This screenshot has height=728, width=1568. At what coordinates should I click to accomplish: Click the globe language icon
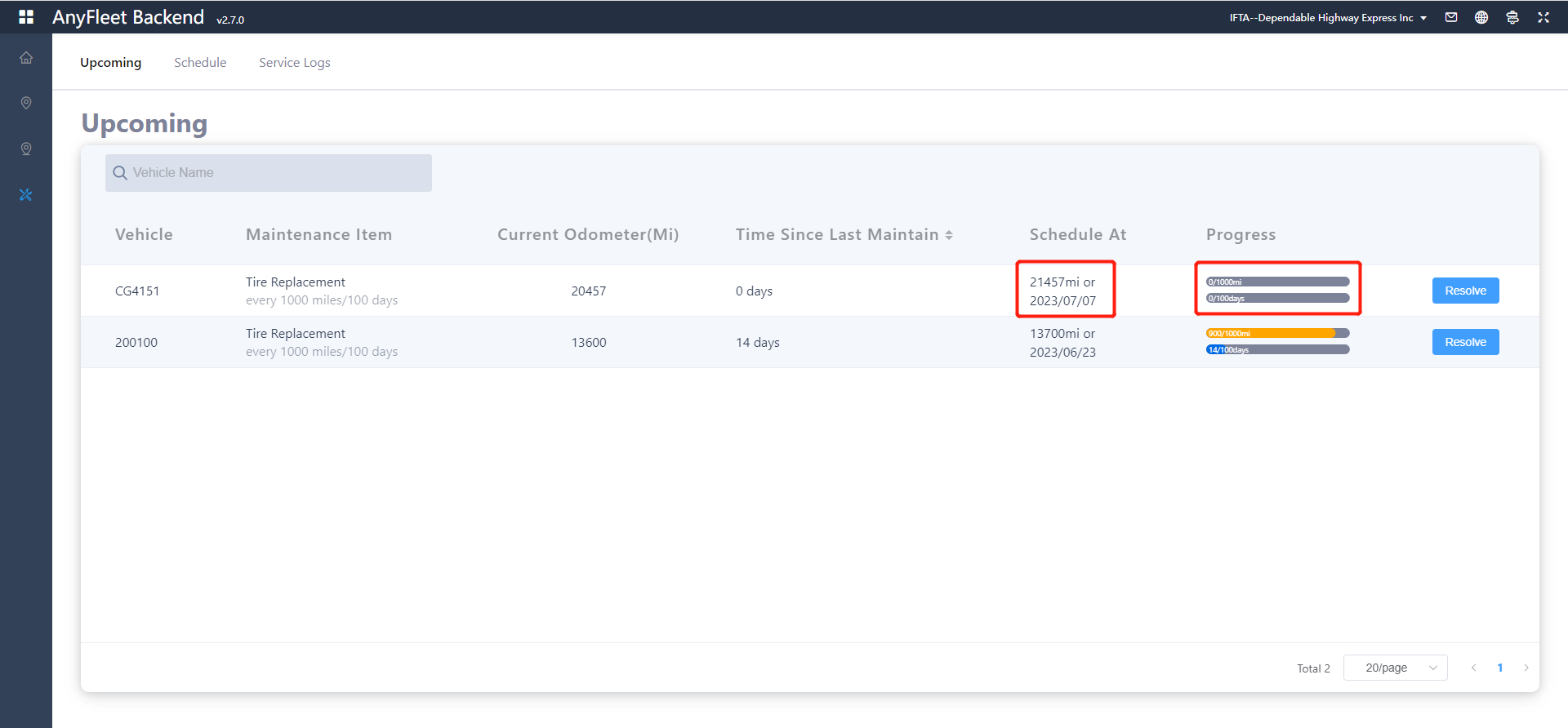pyautogui.click(x=1481, y=17)
